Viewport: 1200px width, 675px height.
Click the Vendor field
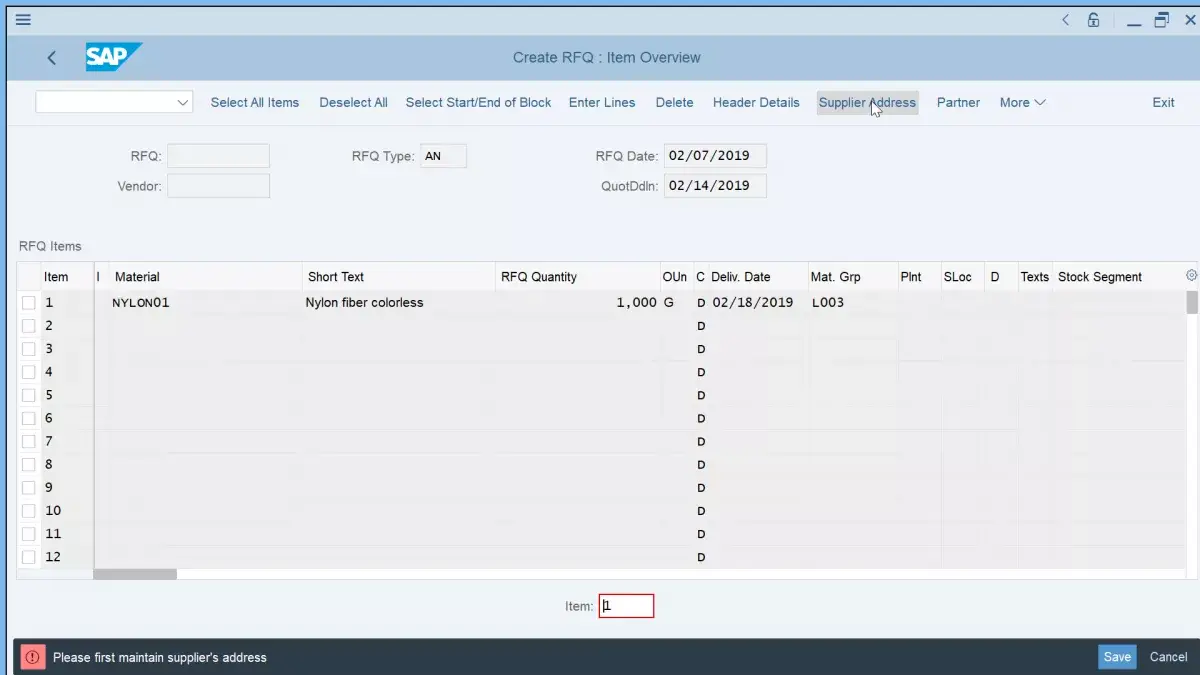click(x=218, y=186)
